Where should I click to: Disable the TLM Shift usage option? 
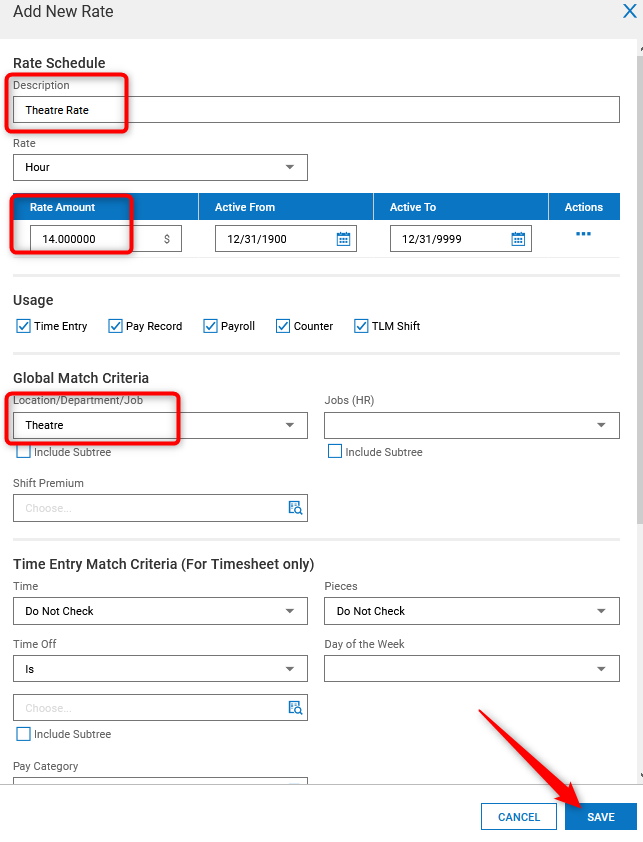[360, 326]
